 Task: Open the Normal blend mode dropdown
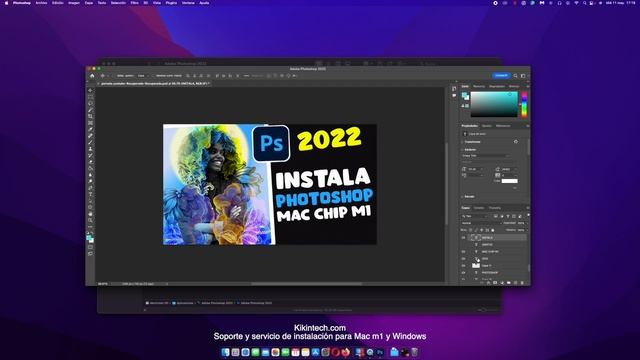(x=481, y=223)
